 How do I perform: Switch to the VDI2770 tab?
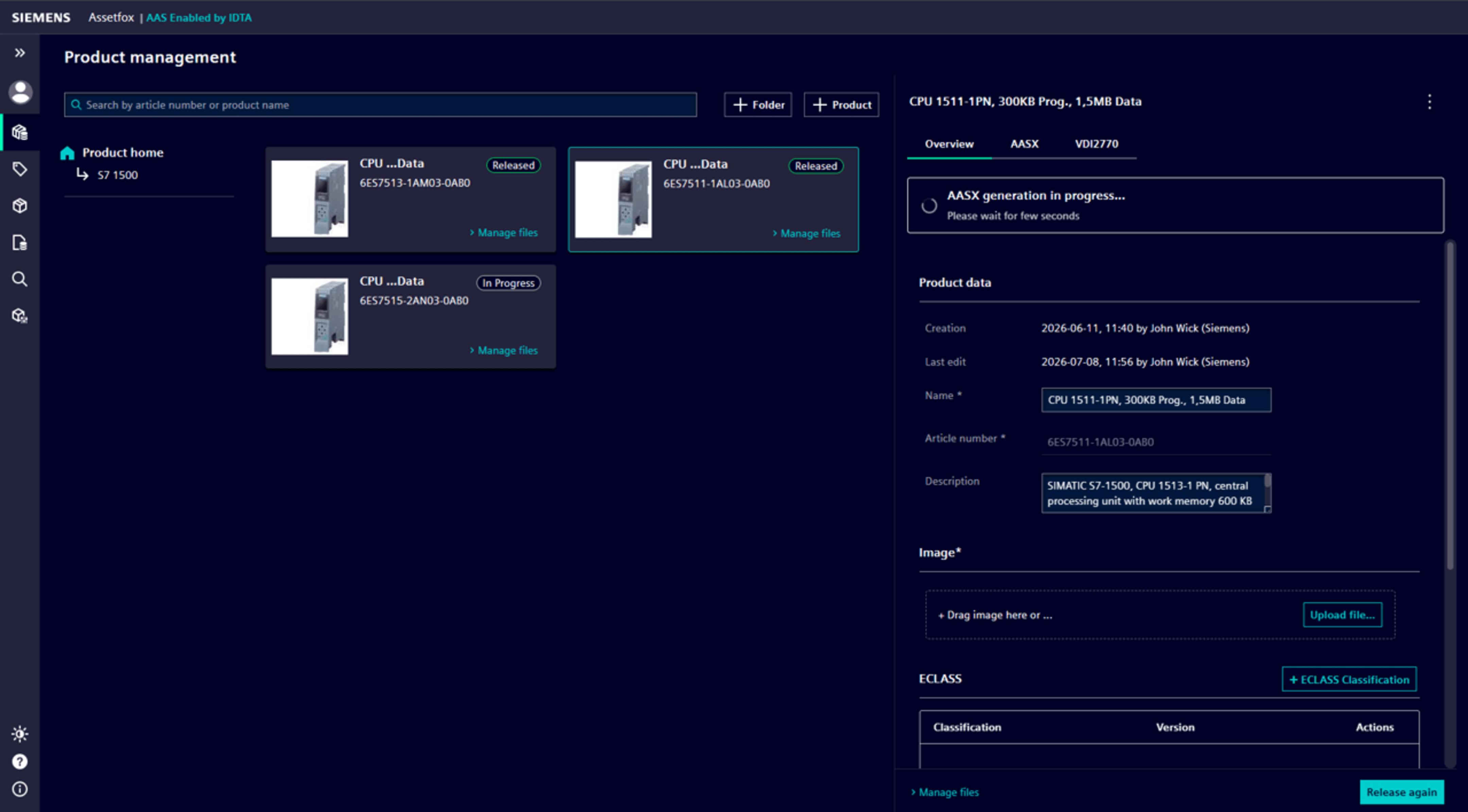tap(1097, 144)
